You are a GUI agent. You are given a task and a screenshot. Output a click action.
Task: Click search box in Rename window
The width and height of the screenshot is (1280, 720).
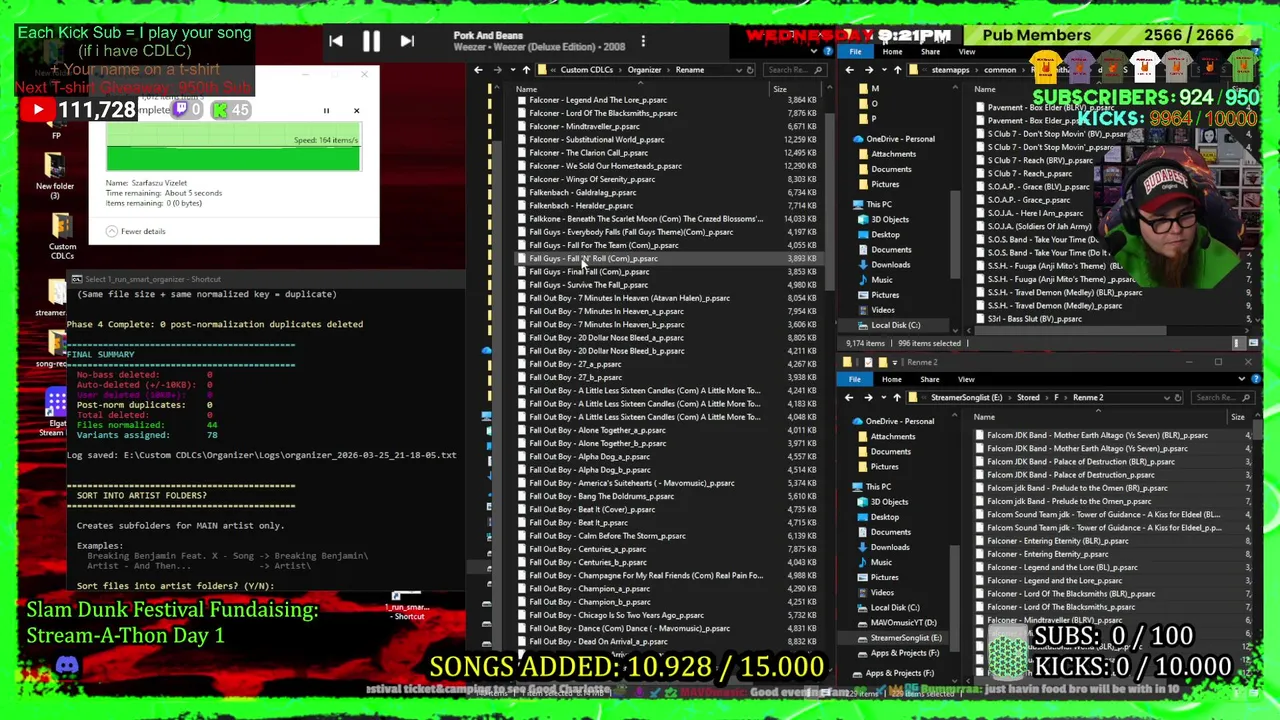pyautogui.click(x=794, y=70)
